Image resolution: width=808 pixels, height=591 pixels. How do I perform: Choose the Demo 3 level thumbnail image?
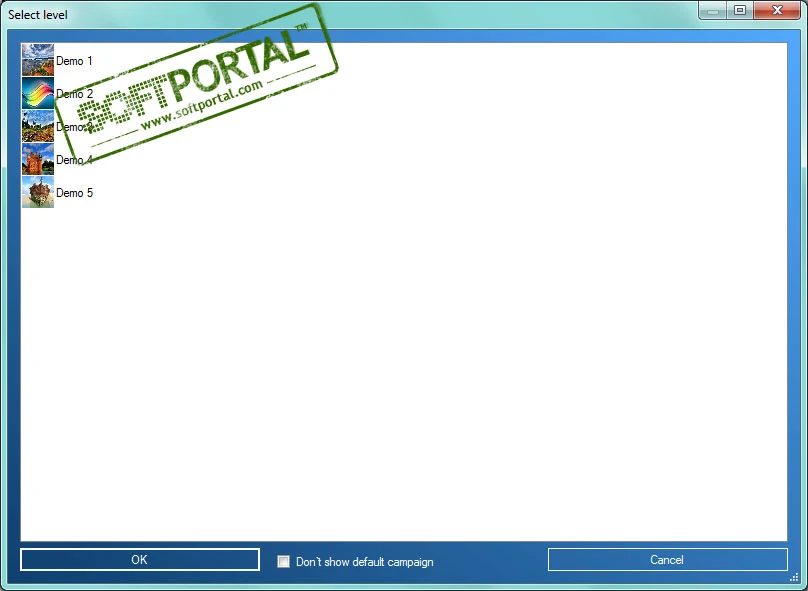(38, 126)
